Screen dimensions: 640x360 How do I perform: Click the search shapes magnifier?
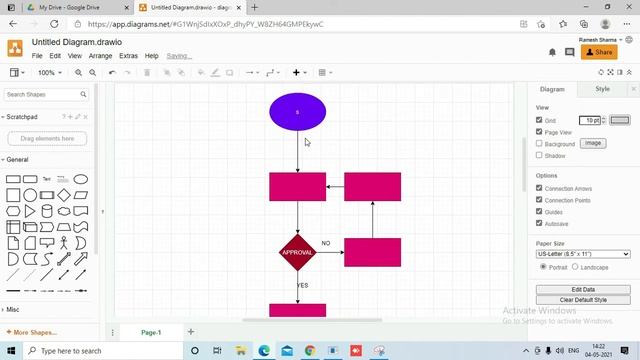pyautogui.click(x=83, y=94)
